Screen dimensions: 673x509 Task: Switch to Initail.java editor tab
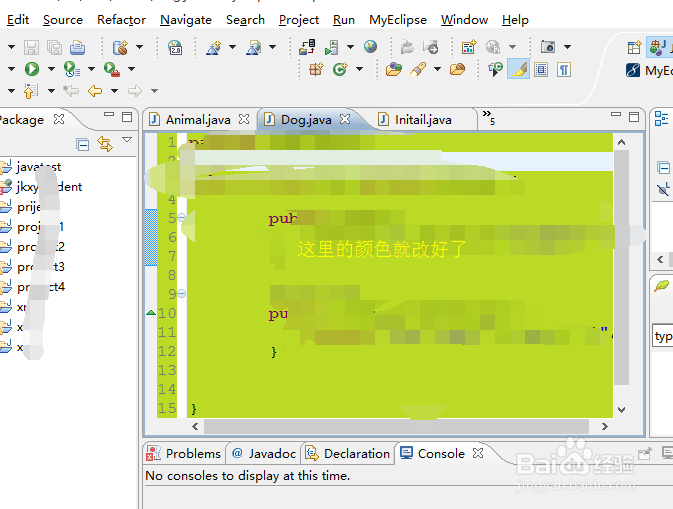[x=423, y=120]
